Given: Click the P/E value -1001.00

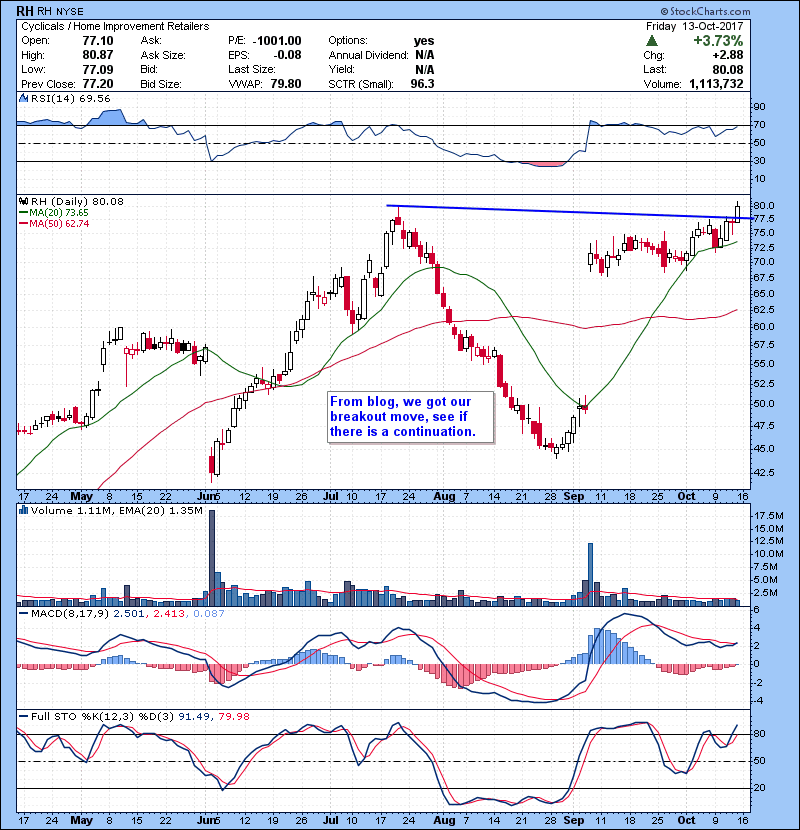Looking at the screenshot, I should pyautogui.click(x=277, y=41).
